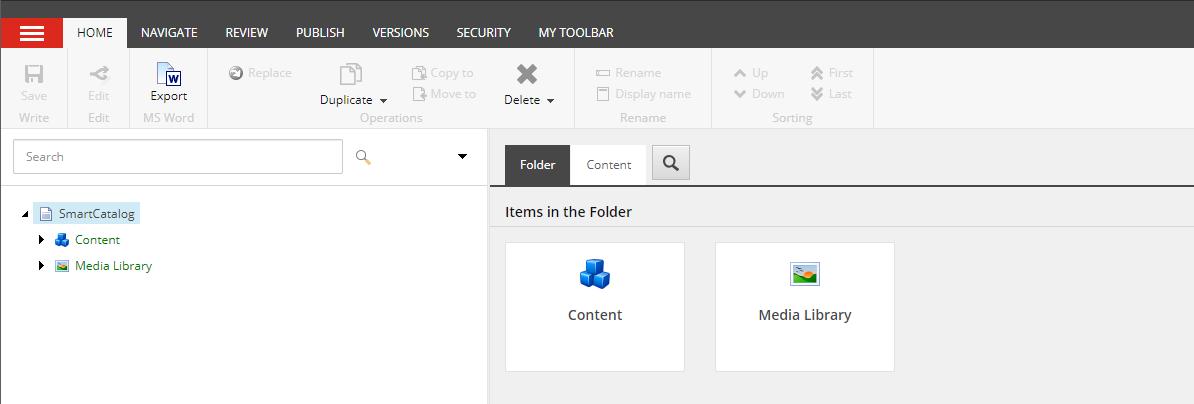Switch to the SECURITY ribbon tab
The image size is (1194, 404).
[484, 33]
